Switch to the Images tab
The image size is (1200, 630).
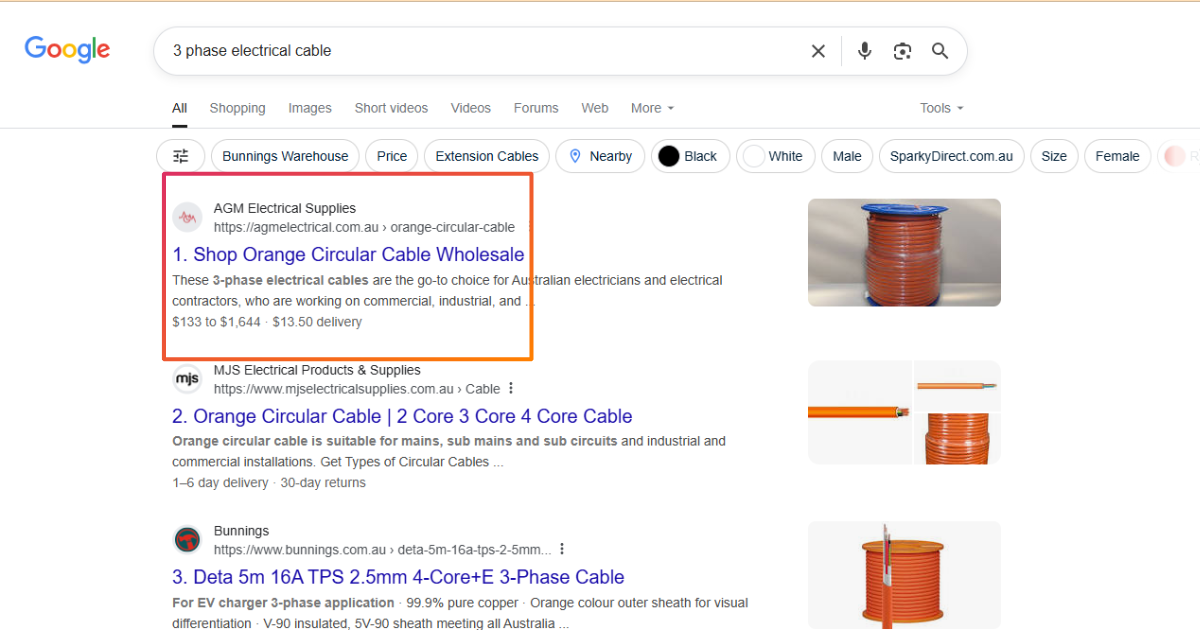coord(310,108)
